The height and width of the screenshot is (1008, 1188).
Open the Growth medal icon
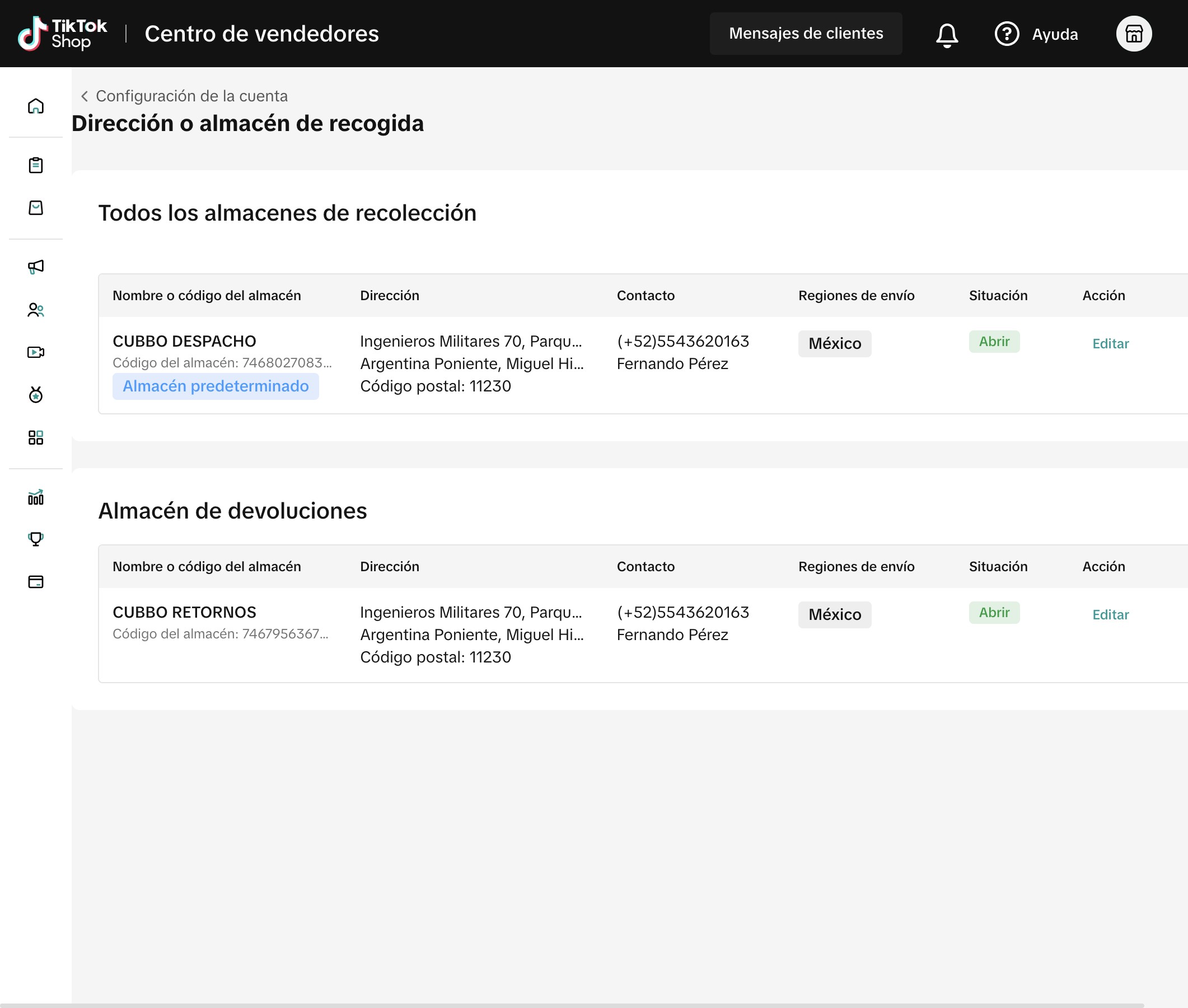click(x=35, y=394)
